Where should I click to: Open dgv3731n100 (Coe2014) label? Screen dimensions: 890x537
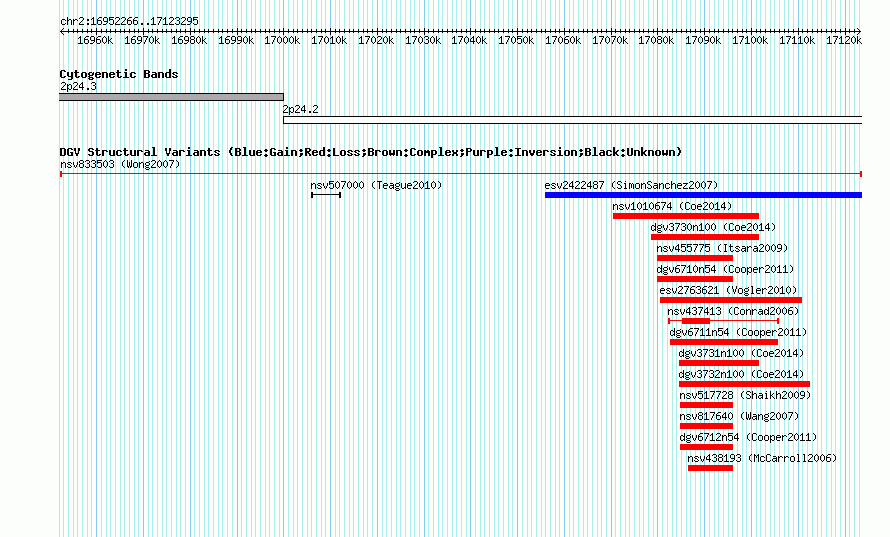click(x=741, y=353)
